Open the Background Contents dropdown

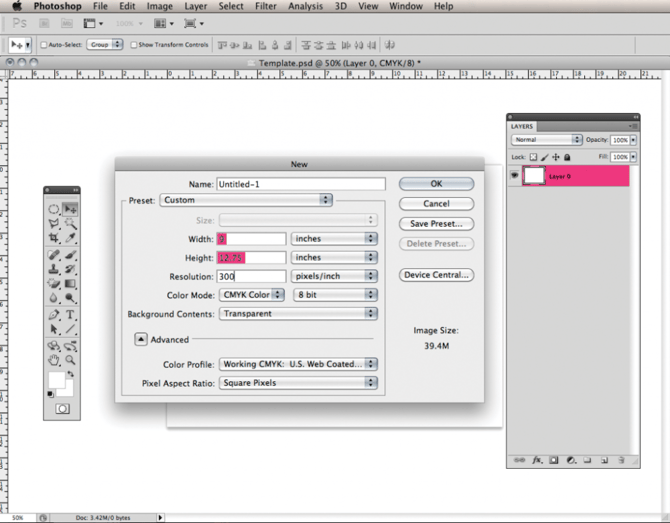(298, 314)
